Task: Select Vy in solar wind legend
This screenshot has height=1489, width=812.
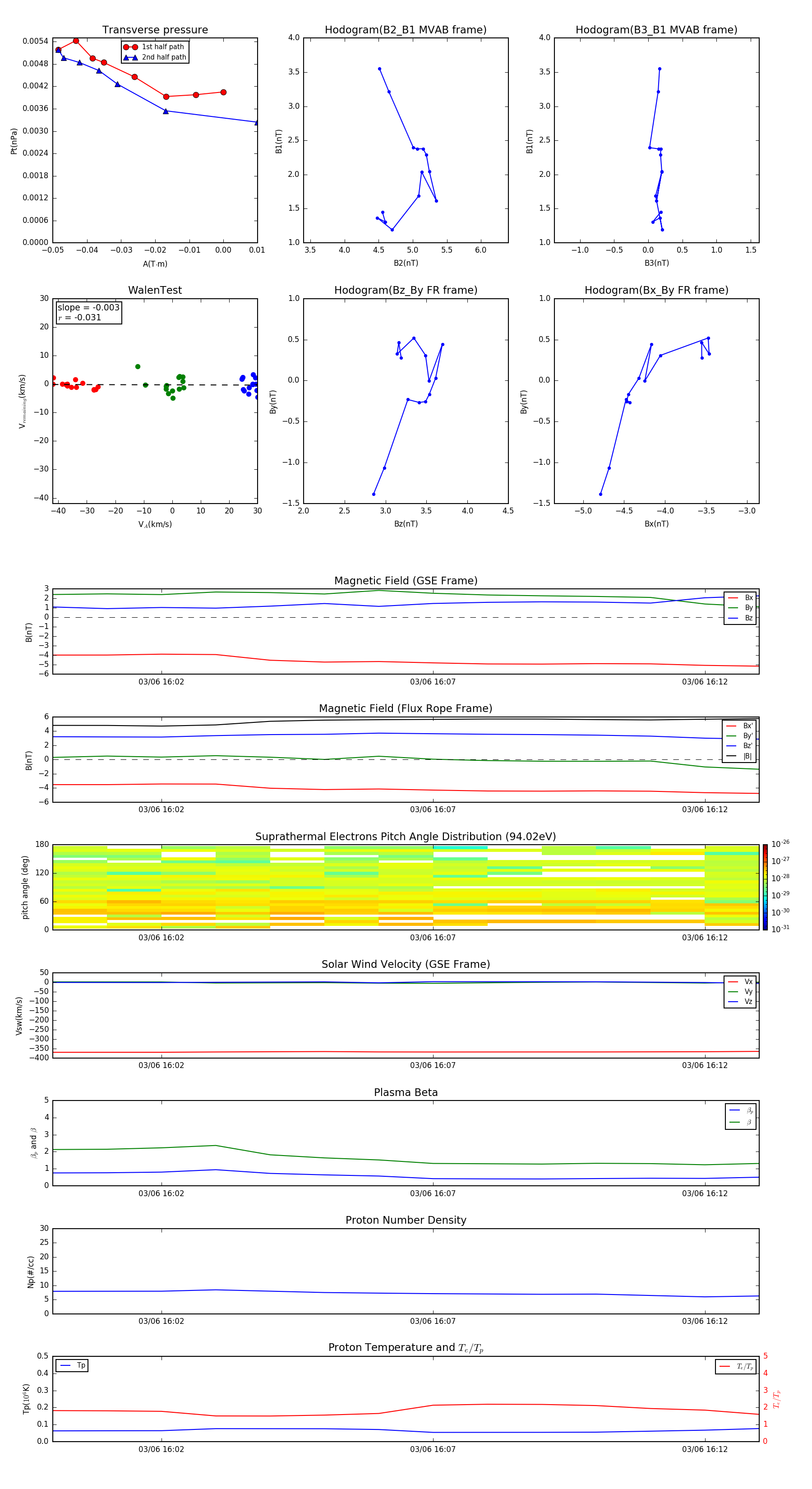Action: click(741, 991)
